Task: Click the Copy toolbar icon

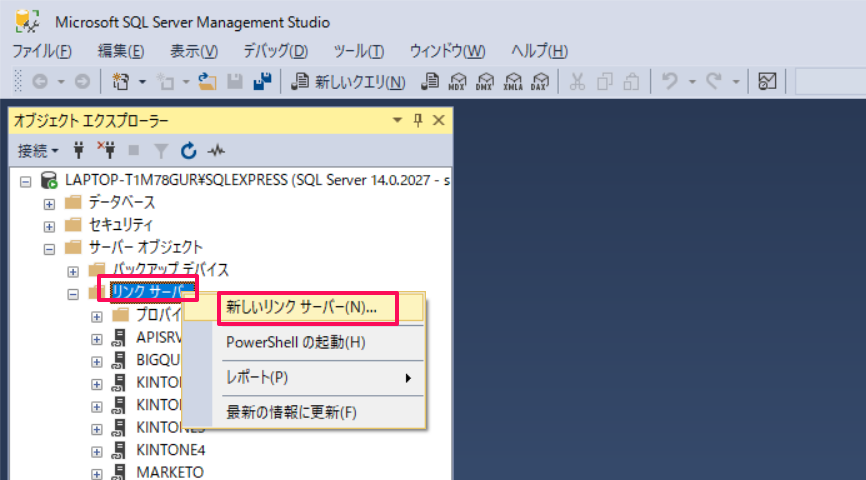Action: click(605, 82)
